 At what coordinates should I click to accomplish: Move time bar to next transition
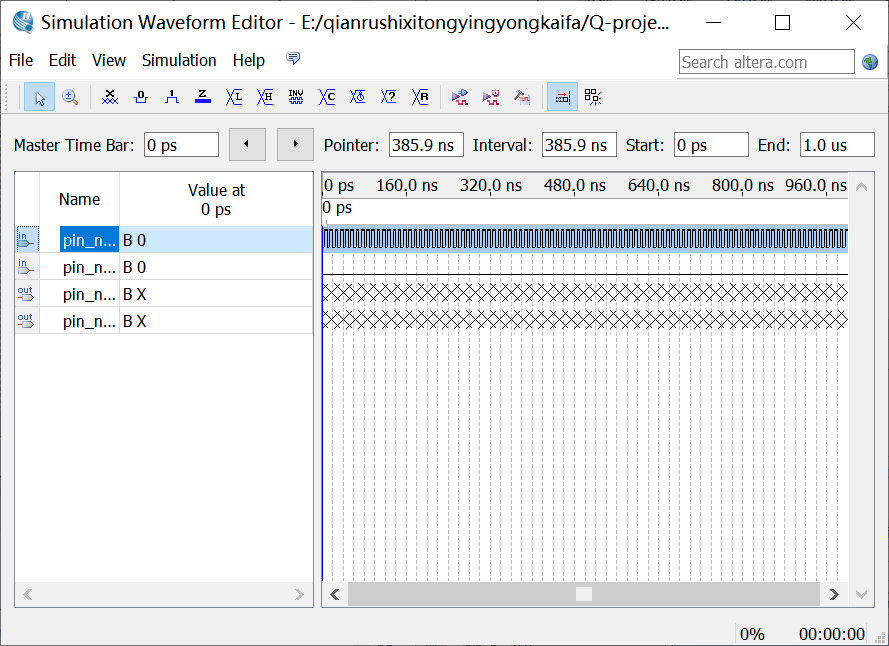click(295, 144)
